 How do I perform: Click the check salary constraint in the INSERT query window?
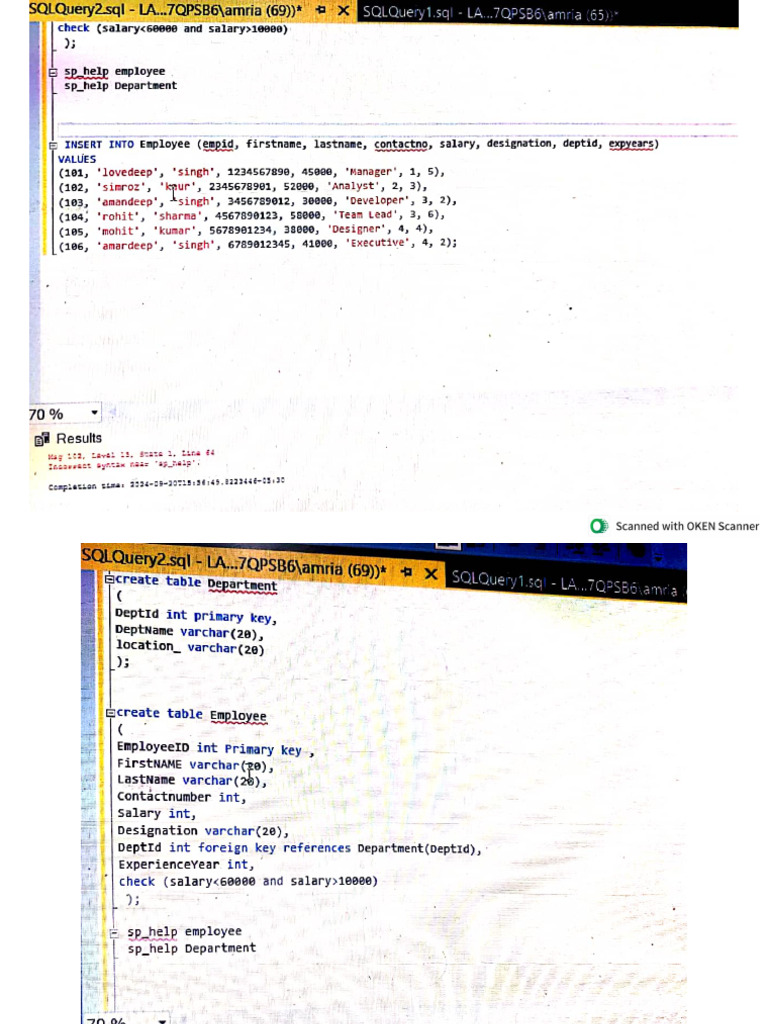point(172,28)
